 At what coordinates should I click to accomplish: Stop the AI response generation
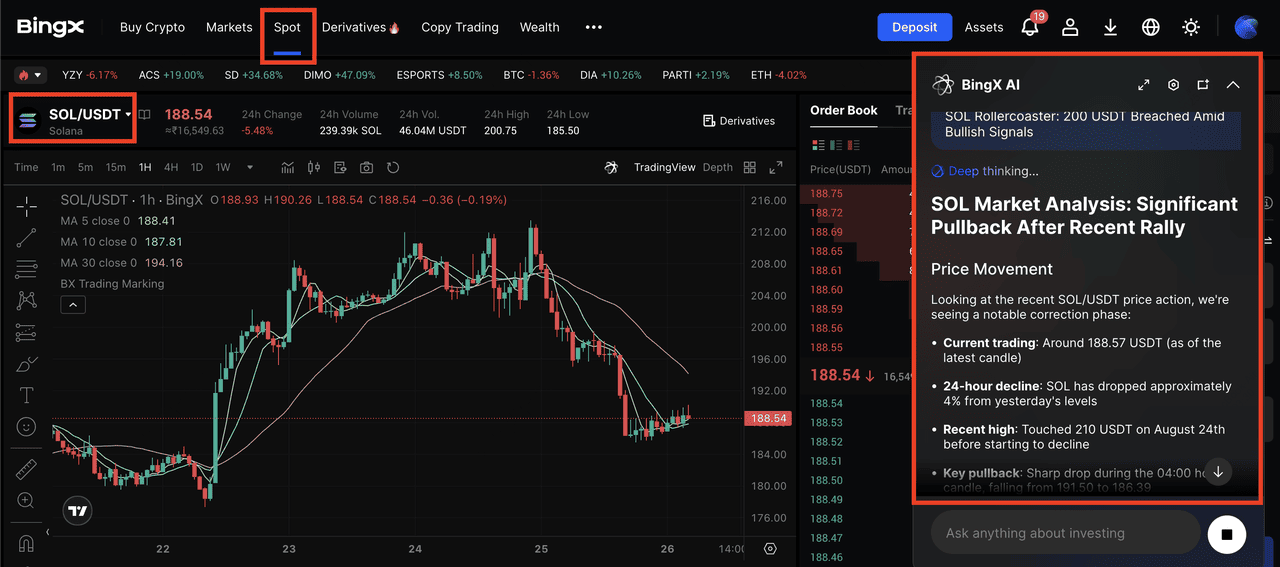1227,534
